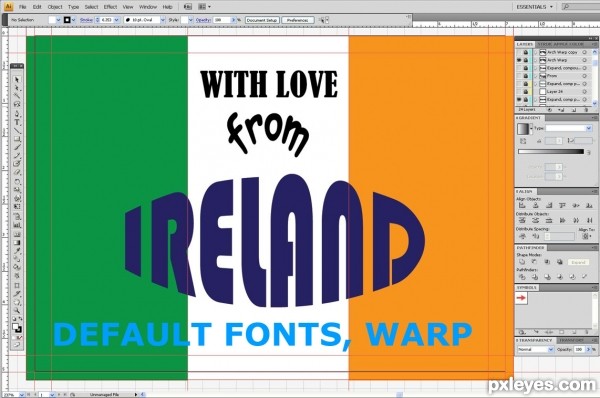The image size is (600, 398).
Task: Click the black stroke swatch in control bar
Action: tap(67, 20)
